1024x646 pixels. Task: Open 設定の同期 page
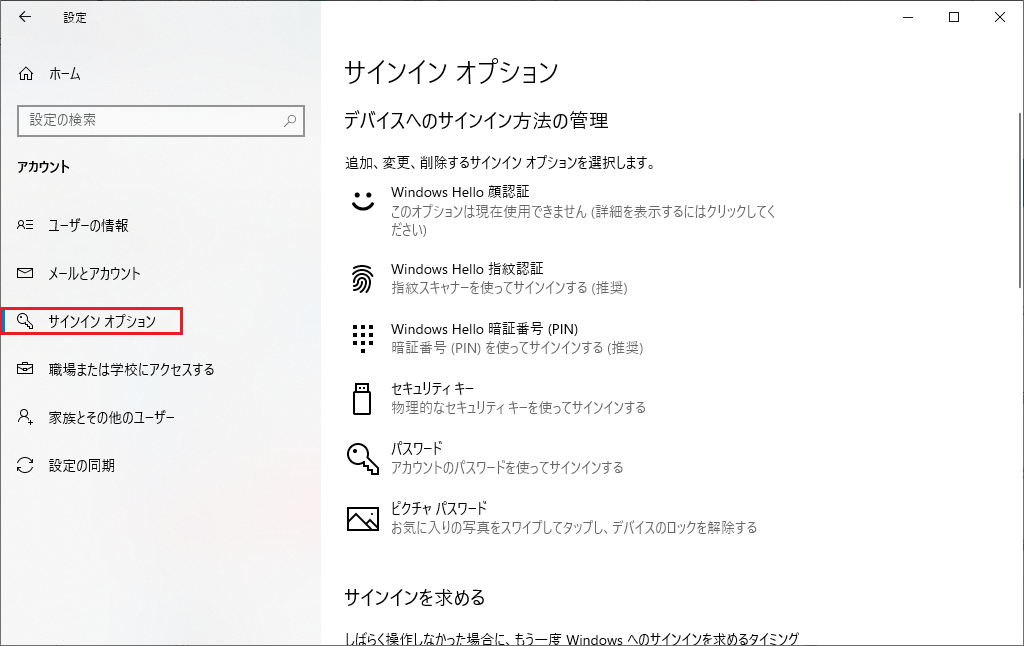click(81, 466)
